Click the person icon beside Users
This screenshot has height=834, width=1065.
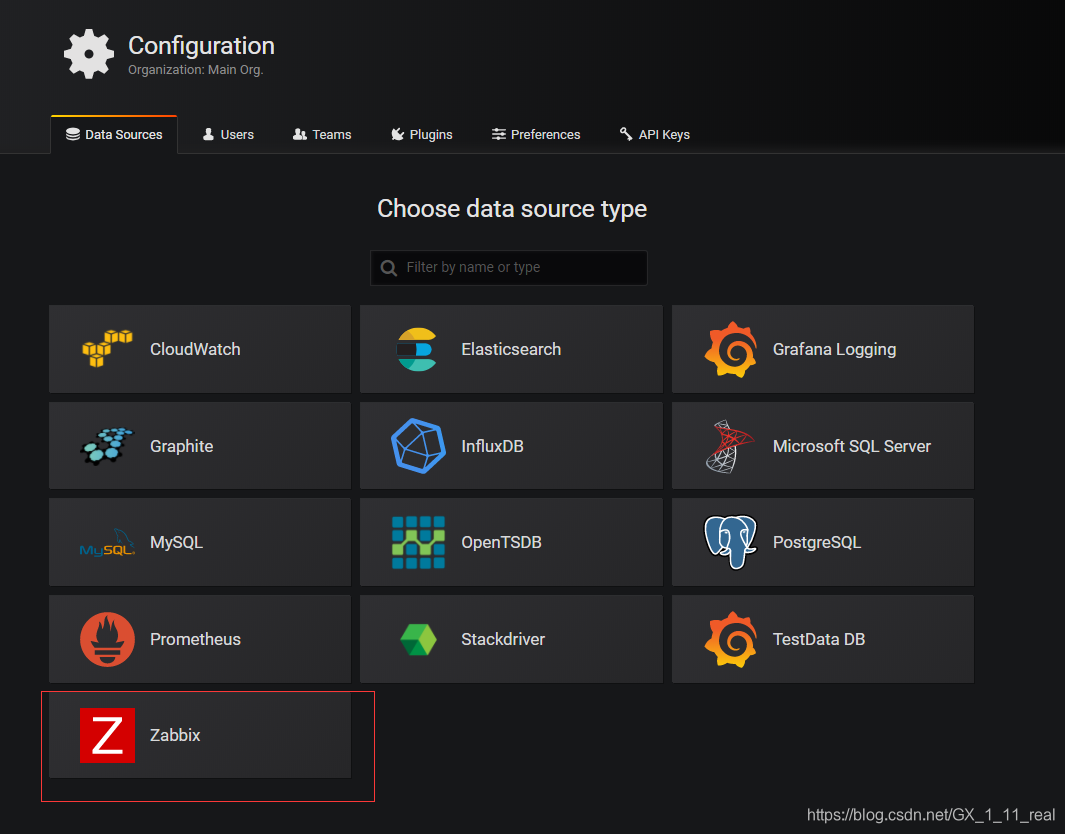tap(209, 134)
